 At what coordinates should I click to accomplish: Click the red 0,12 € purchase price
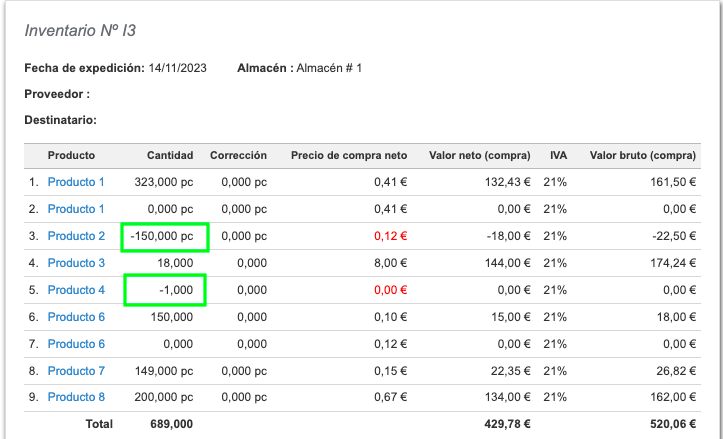pyautogui.click(x=391, y=236)
